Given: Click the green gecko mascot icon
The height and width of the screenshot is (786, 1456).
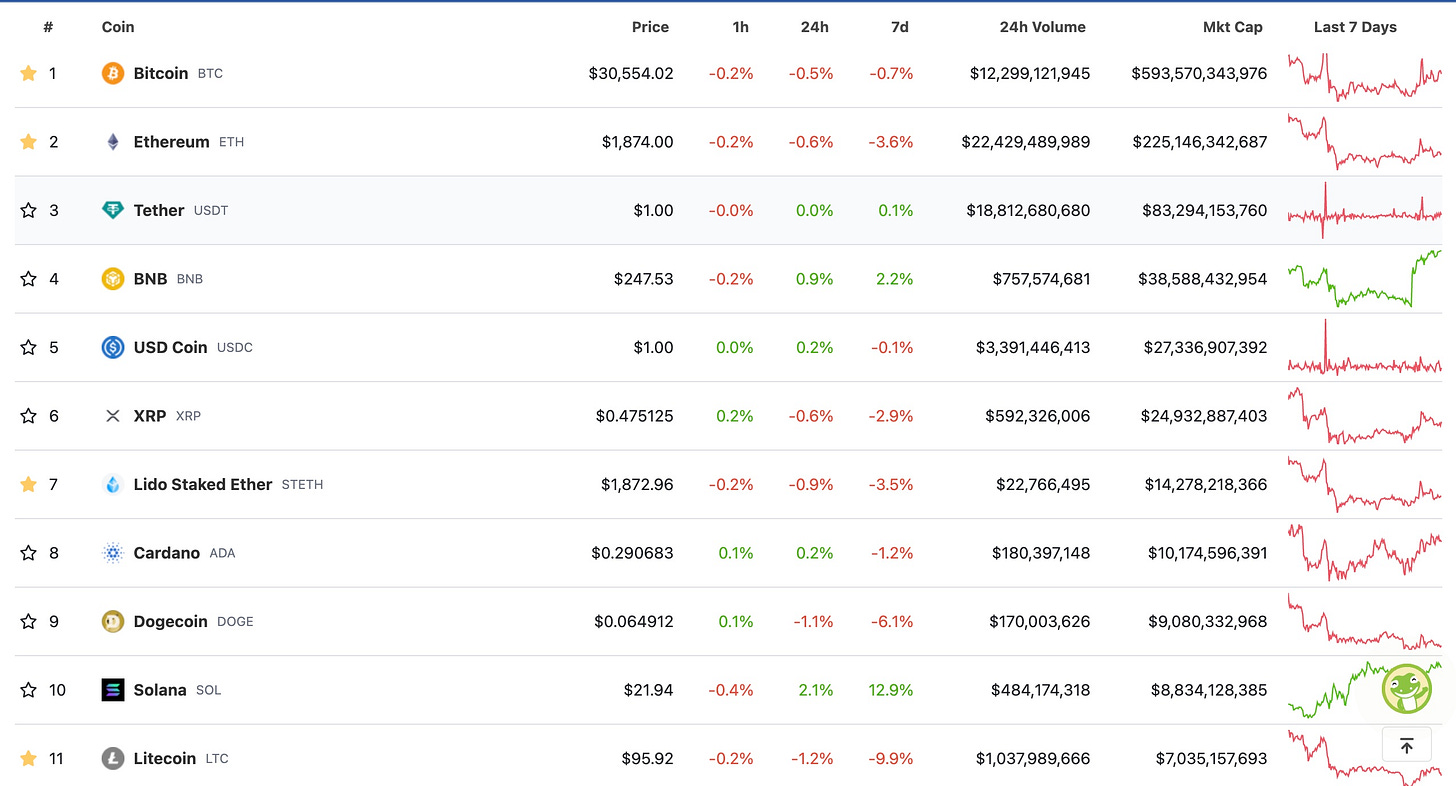Looking at the screenshot, I should tap(1406, 689).
